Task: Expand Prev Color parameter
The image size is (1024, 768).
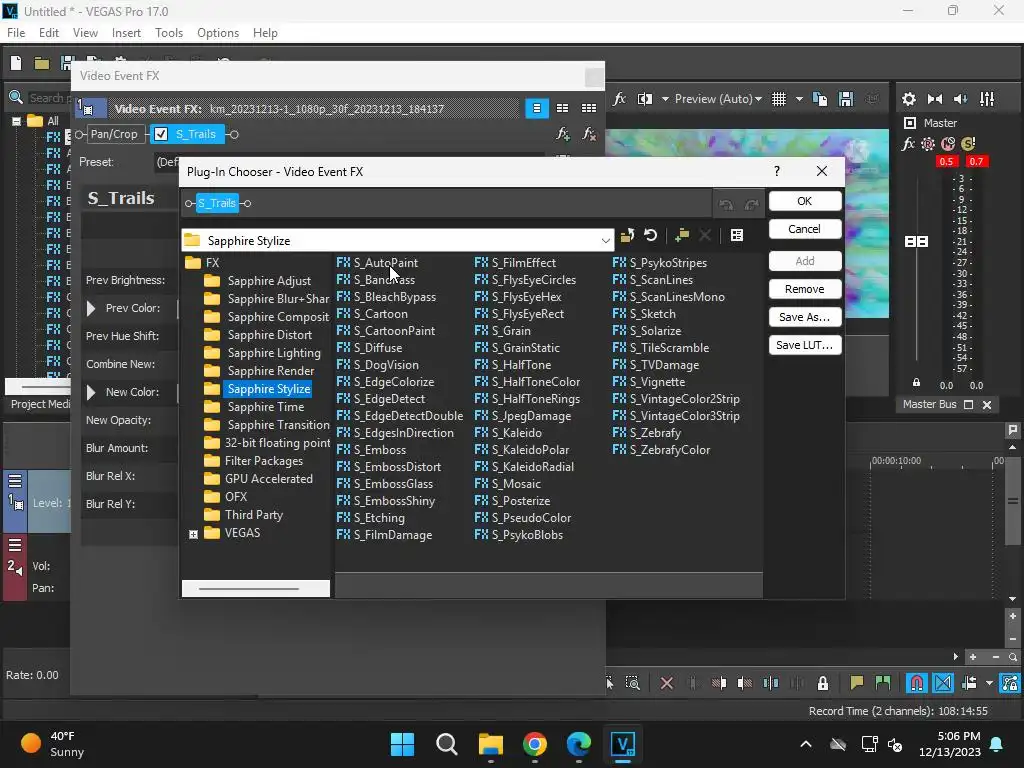Action: (x=91, y=308)
